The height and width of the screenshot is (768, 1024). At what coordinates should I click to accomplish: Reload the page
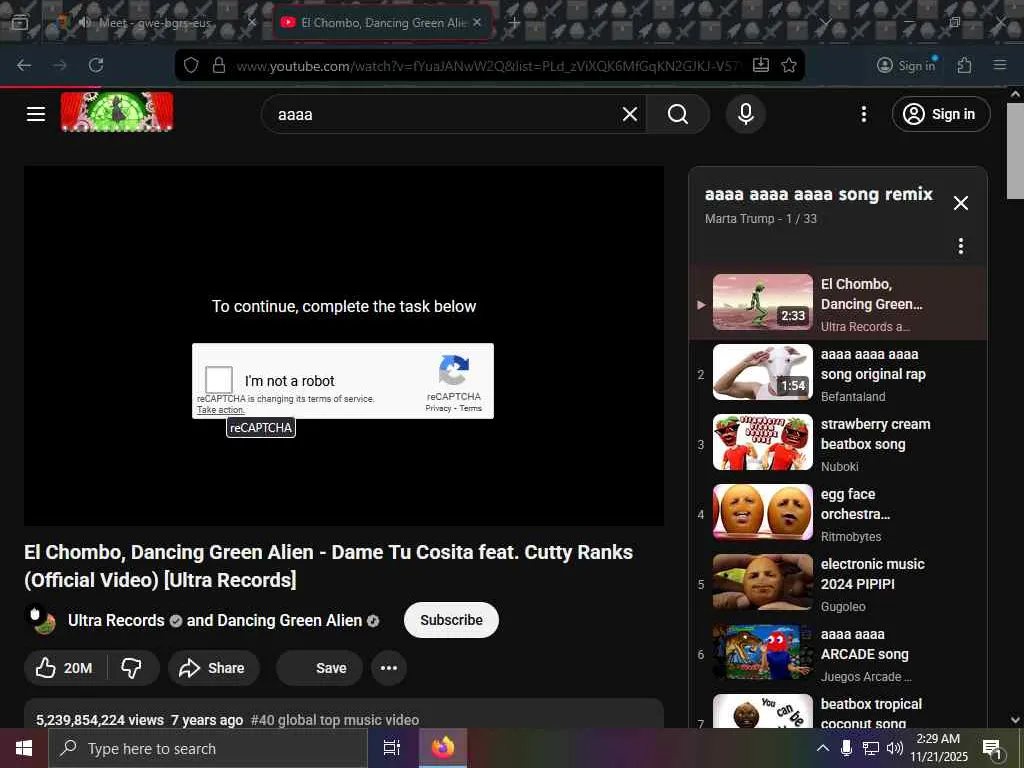[96, 65]
